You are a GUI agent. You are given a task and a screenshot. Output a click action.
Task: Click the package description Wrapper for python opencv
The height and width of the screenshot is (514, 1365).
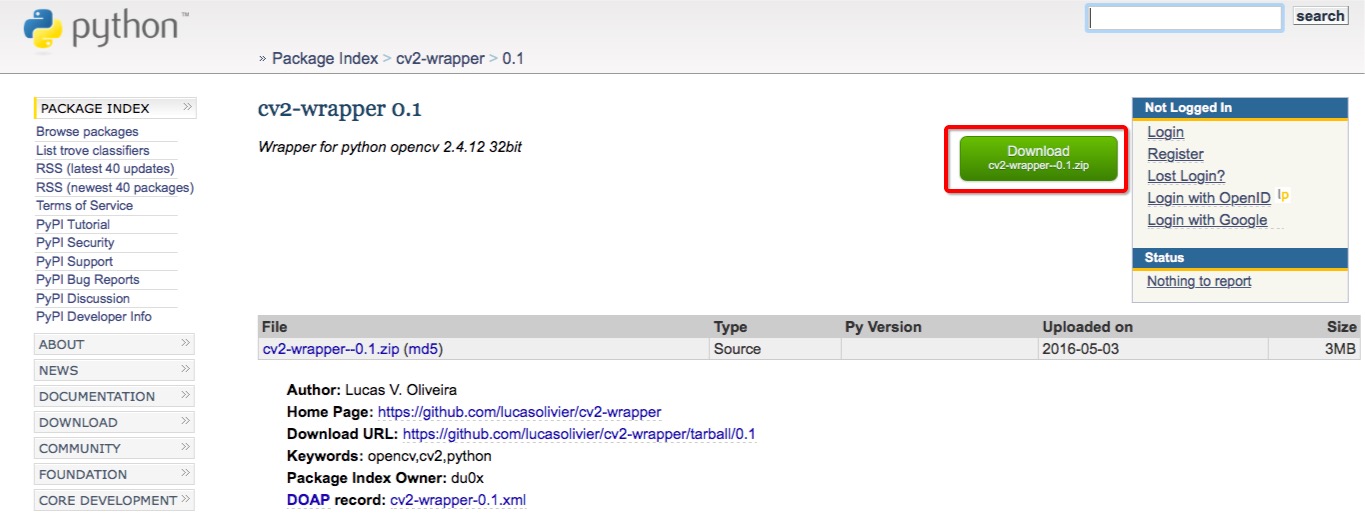[390, 147]
